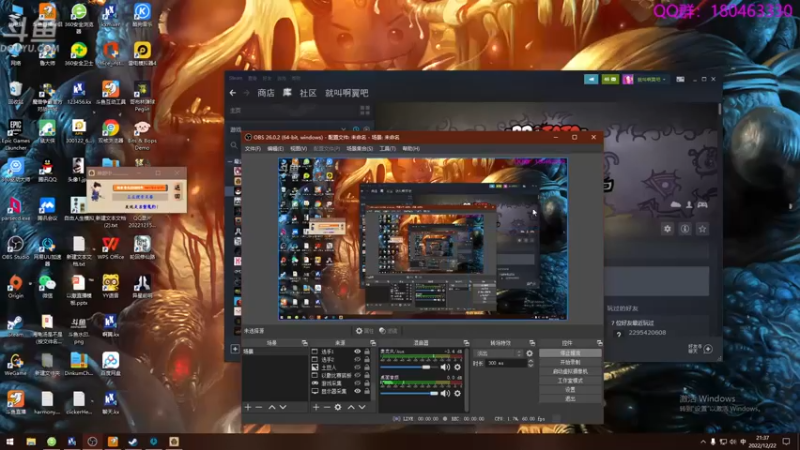The height and width of the screenshot is (450, 800).
Task: Click desktop audio volume slider handle
Action: [434, 393]
